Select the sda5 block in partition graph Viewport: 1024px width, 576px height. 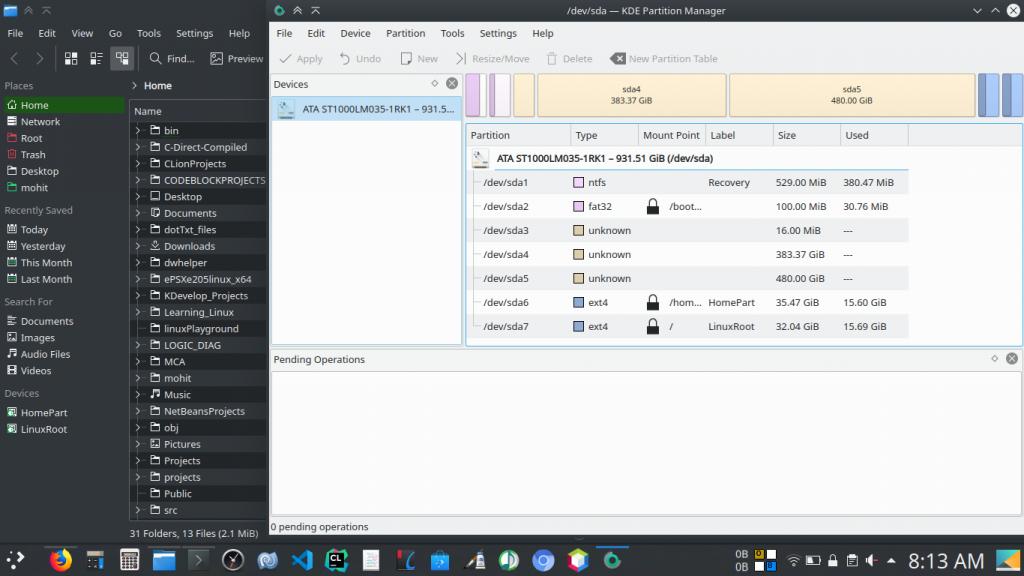pyautogui.click(x=851, y=95)
